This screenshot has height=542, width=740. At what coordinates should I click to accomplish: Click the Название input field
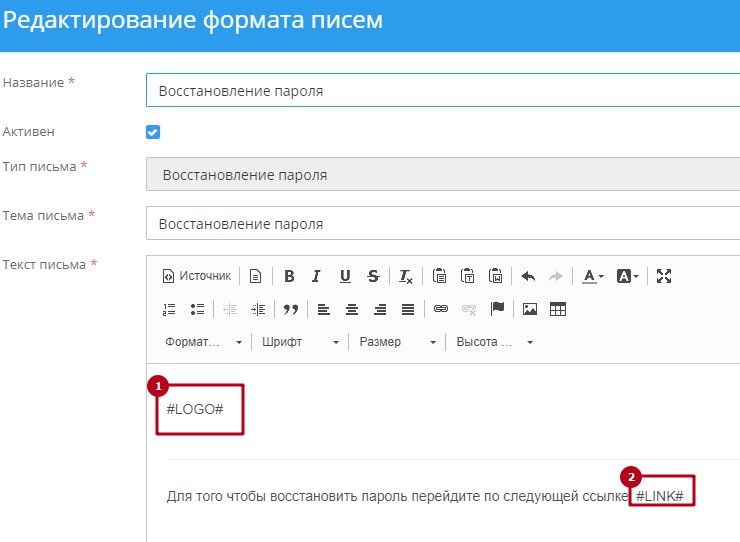tap(443, 90)
